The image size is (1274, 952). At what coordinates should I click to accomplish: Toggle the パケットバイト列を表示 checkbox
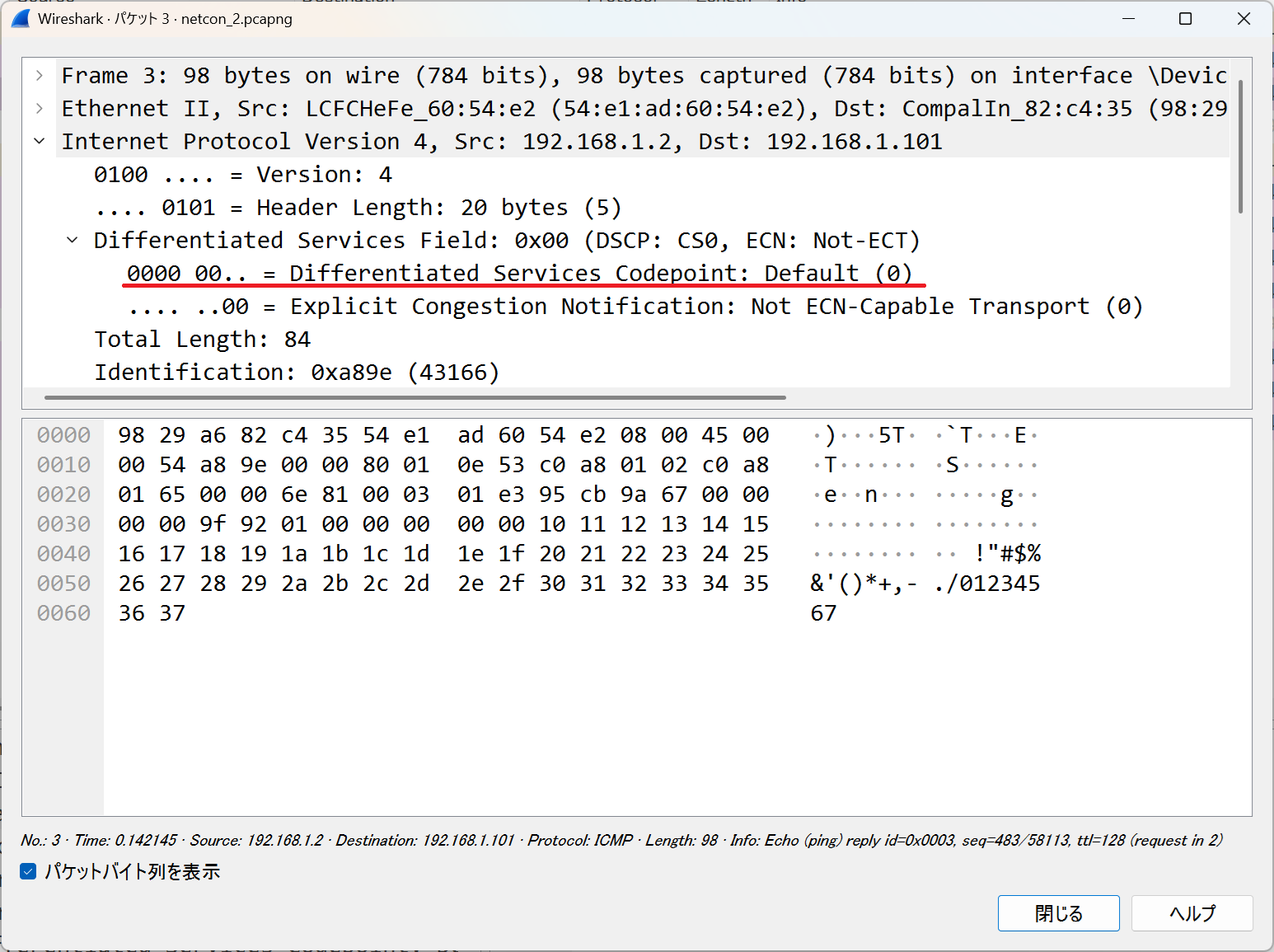[x=28, y=871]
